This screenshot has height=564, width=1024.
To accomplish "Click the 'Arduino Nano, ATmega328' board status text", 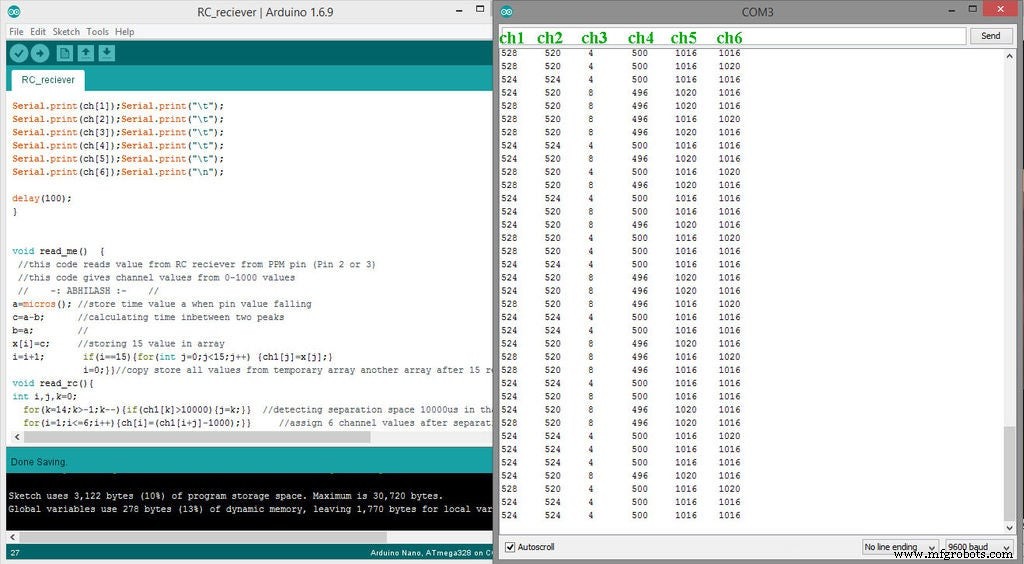I will tap(430, 553).
